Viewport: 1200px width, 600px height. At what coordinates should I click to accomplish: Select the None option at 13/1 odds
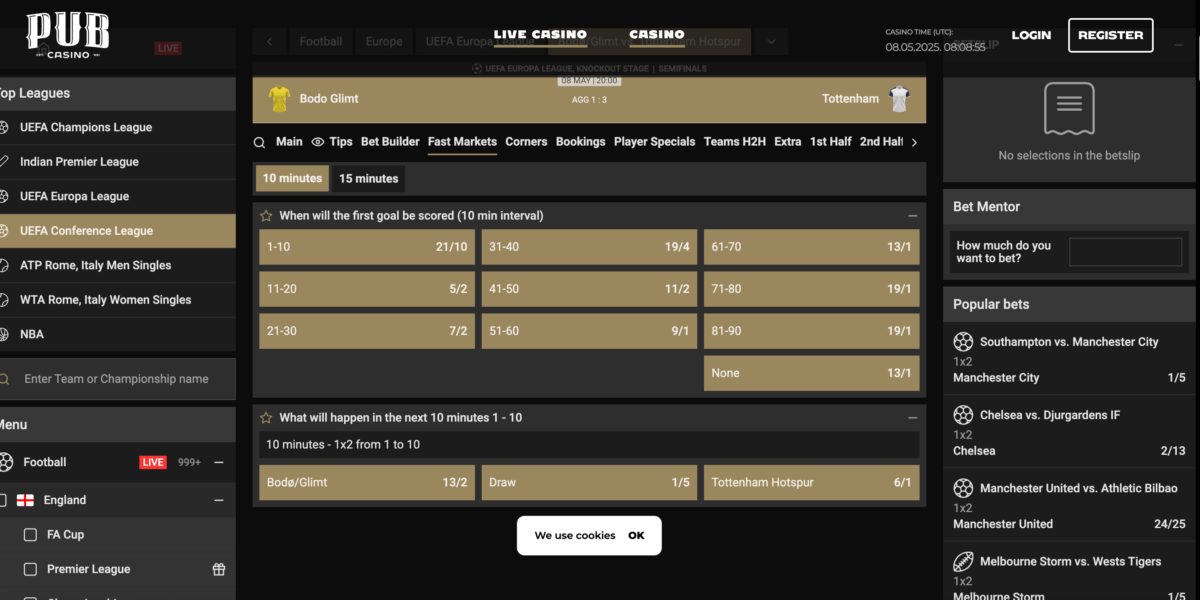(x=812, y=373)
